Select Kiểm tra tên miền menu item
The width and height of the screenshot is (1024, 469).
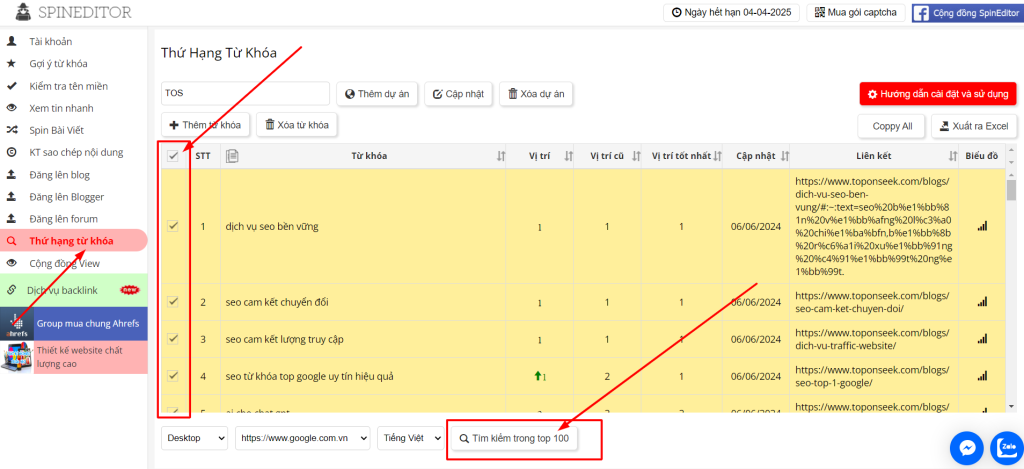click(68, 86)
